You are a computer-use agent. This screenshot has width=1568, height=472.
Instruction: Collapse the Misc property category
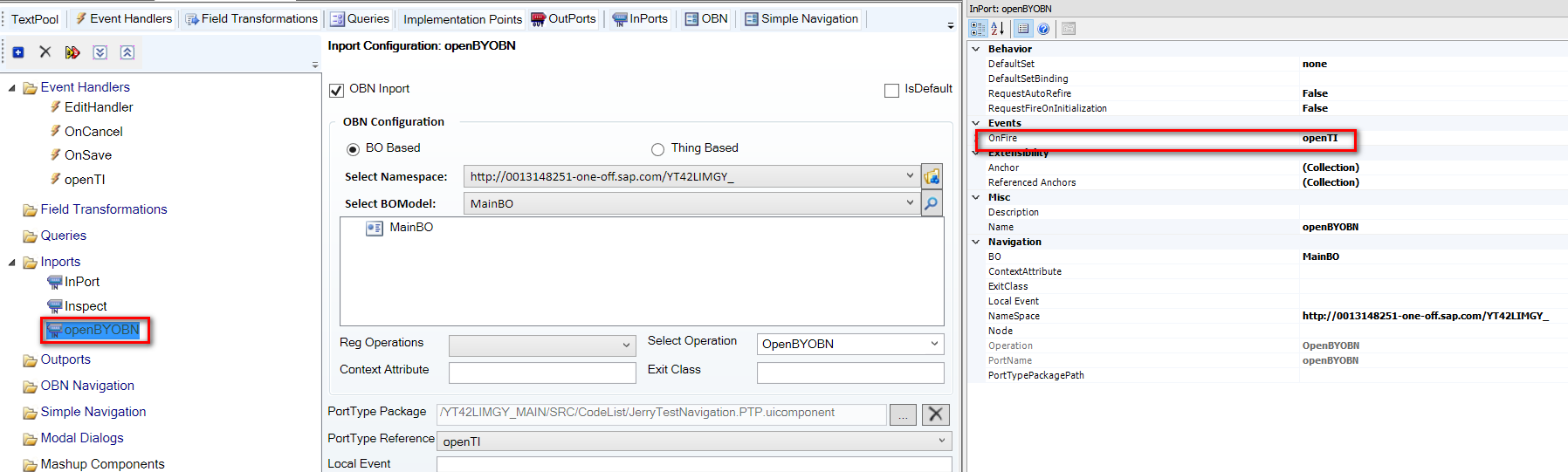click(x=976, y=197)
